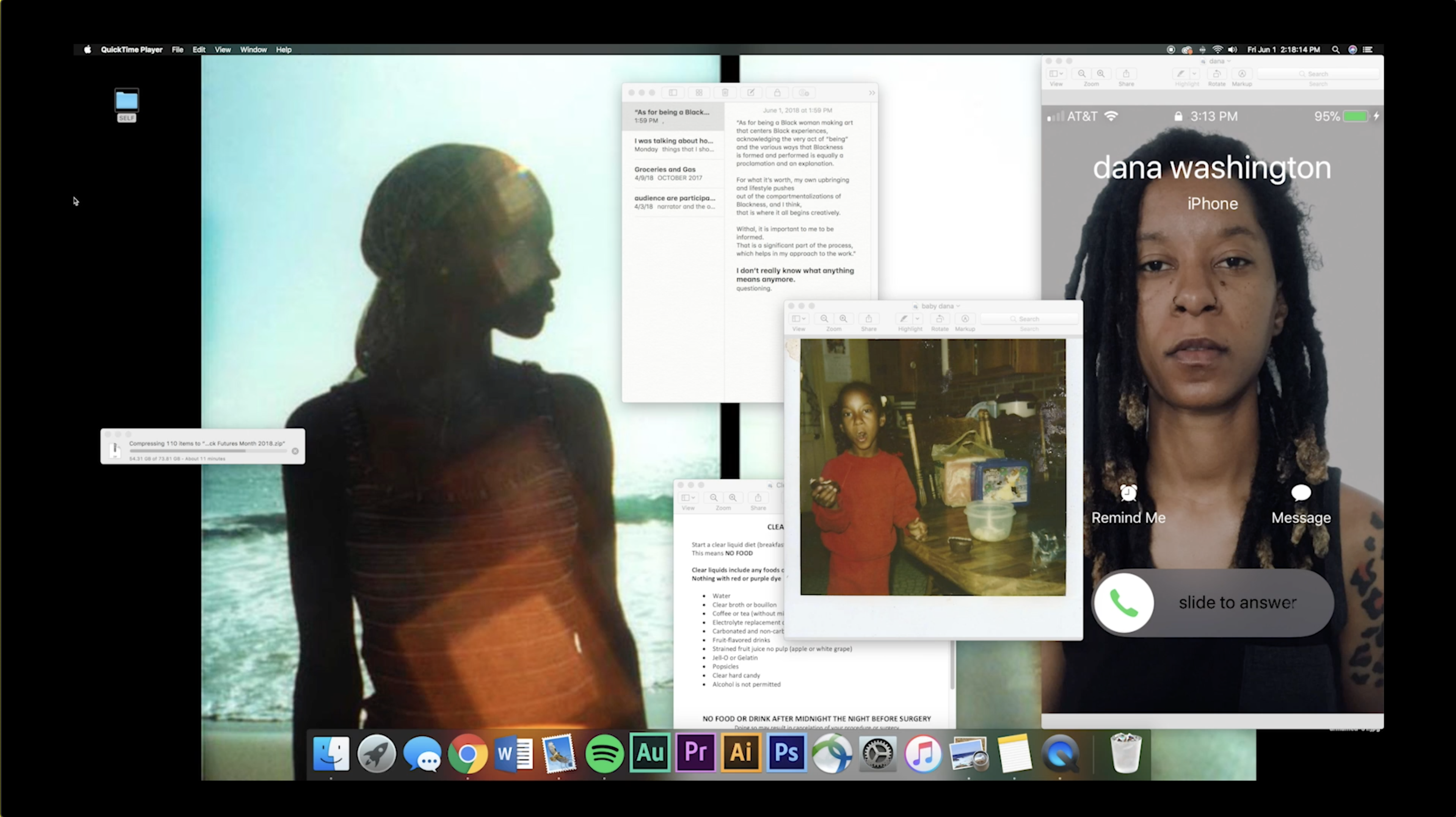This screenshot has height=817, width=1456.
Task: Open Google Chrome from the Dock
Action: tap(468, 753)
